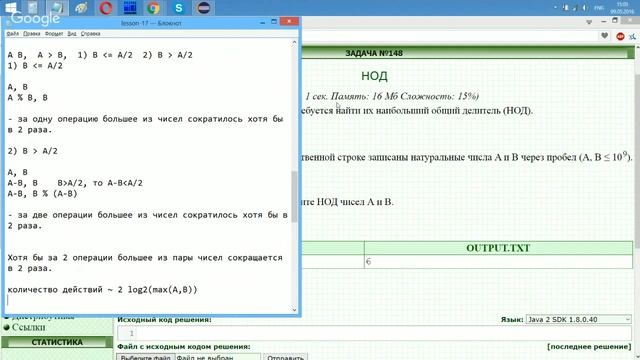Viewport: 640px width, 360px height.
Task: Open the dark round striped taskbar icon
Action: coord(203,7)
